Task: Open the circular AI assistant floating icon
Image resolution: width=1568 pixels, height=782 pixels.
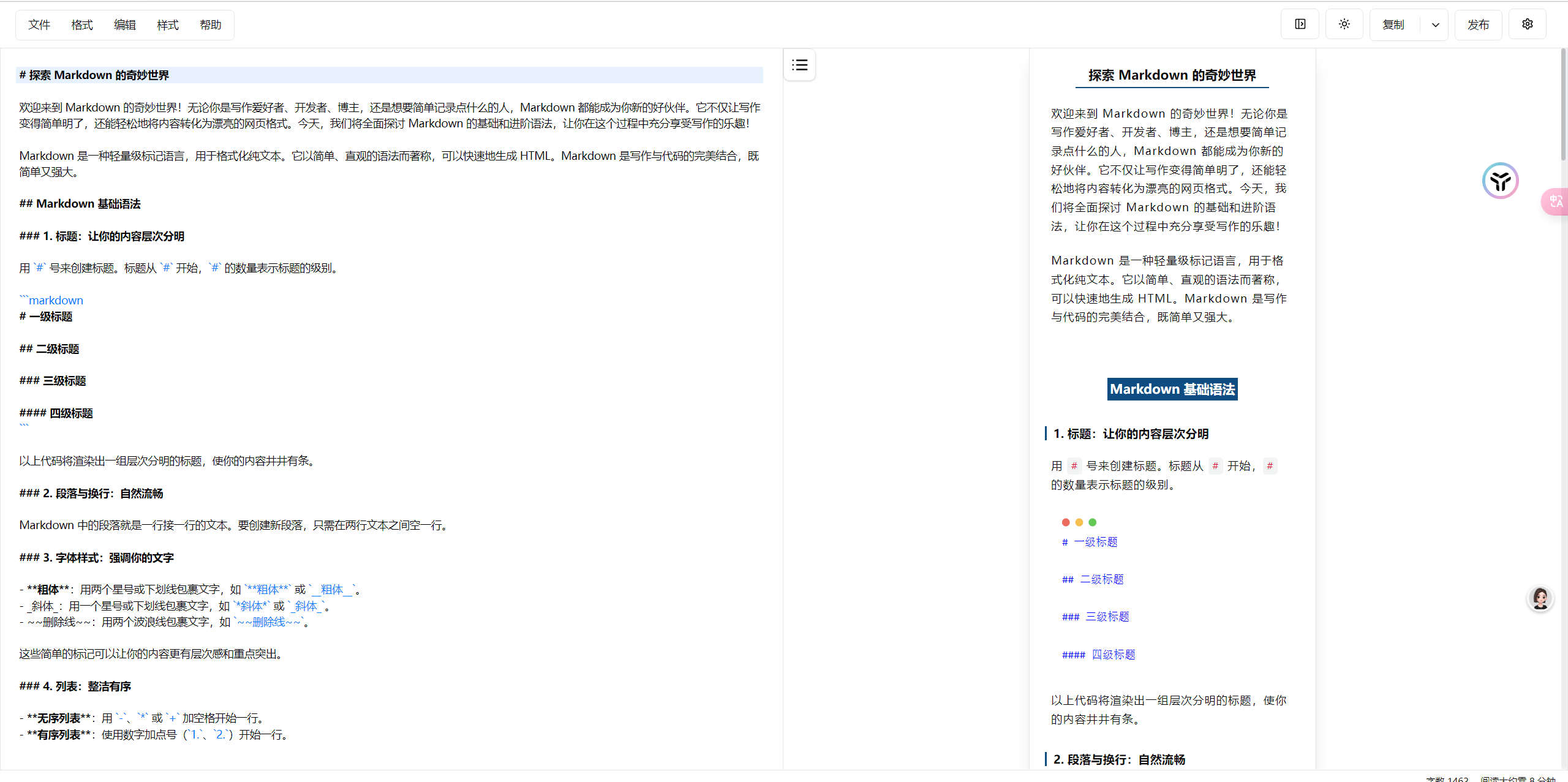Action: (x=1500, y=181)
